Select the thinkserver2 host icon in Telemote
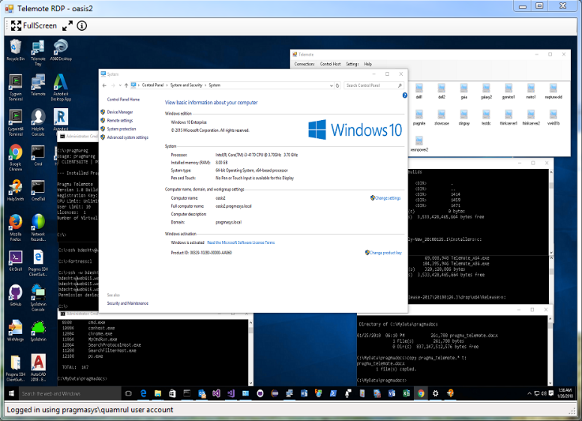The height and width of the screenshot is (421, 582). pos(531,118)
